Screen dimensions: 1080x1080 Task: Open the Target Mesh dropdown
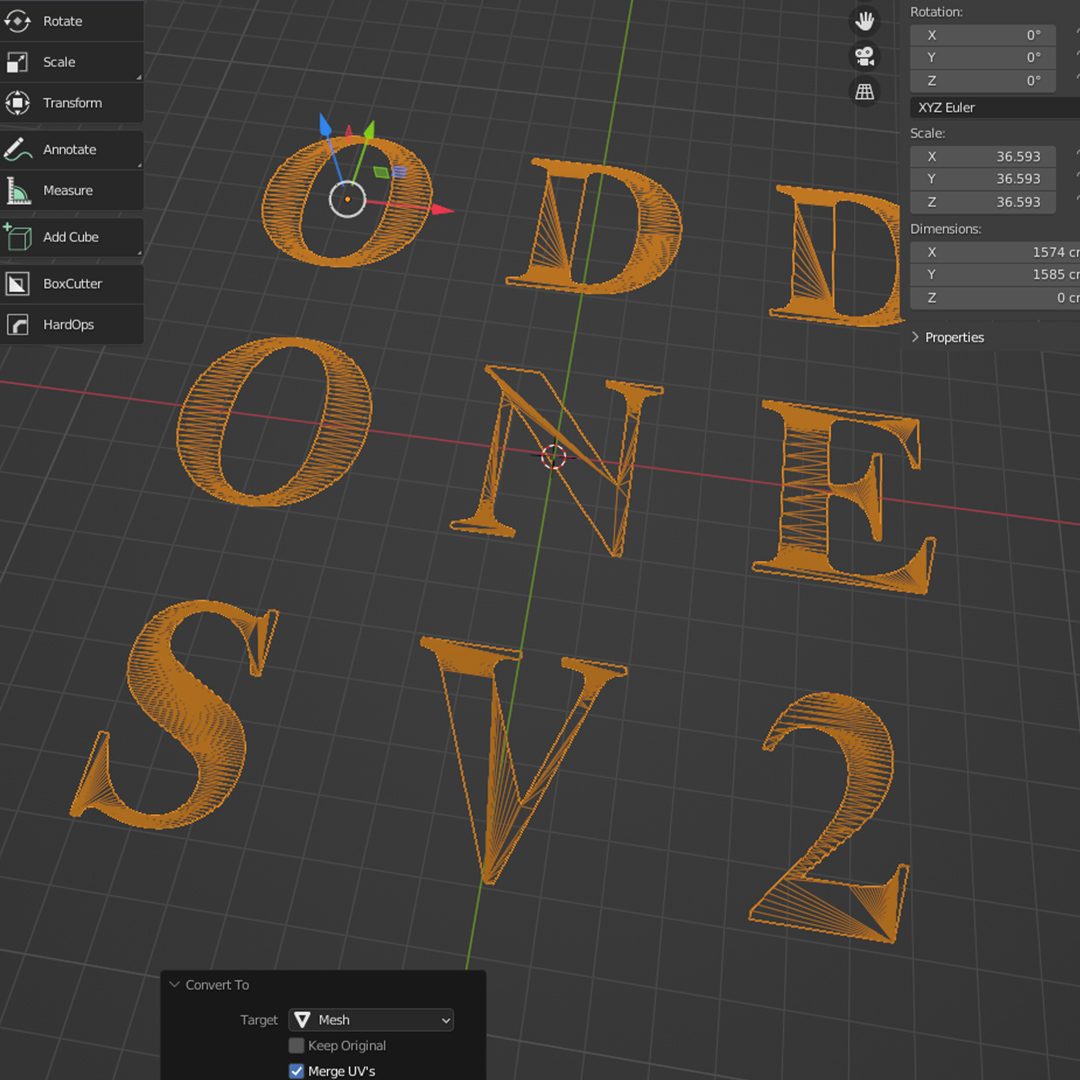[371, 1020]
